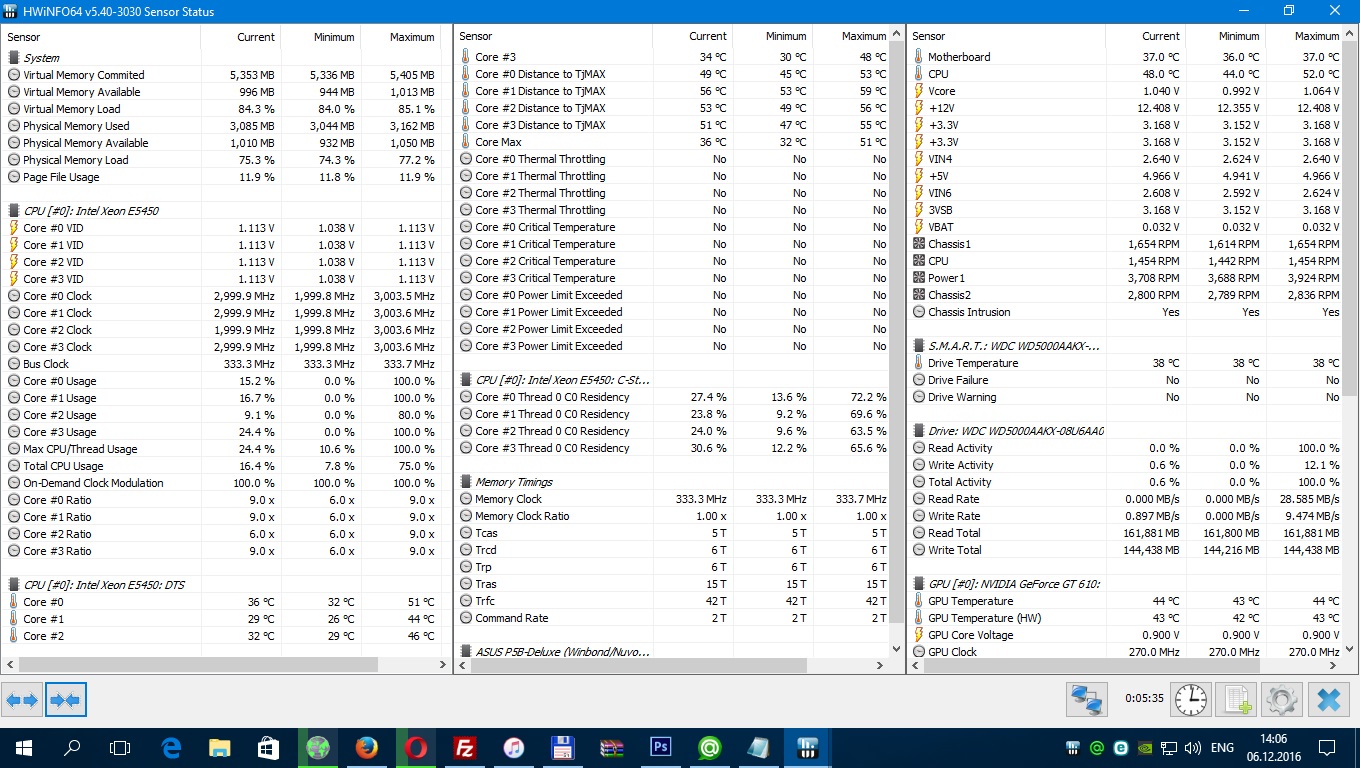Reset min/max values with the clock button

(1191, 699)
